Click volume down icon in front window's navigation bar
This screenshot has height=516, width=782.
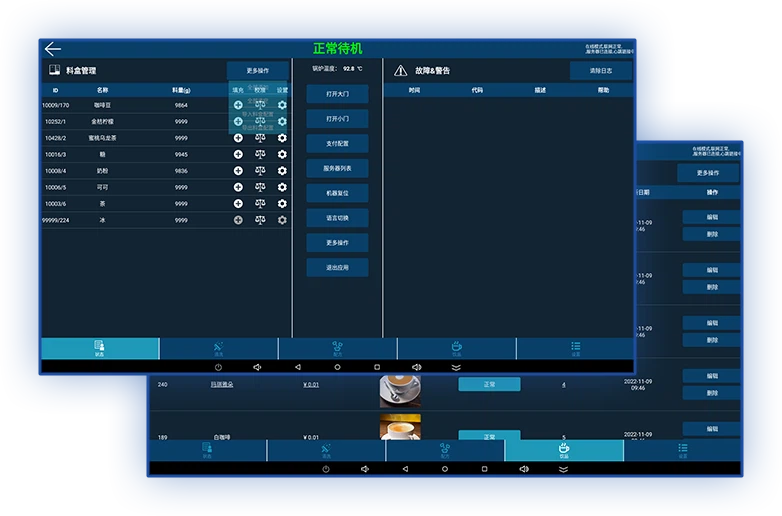click(257, 367)
